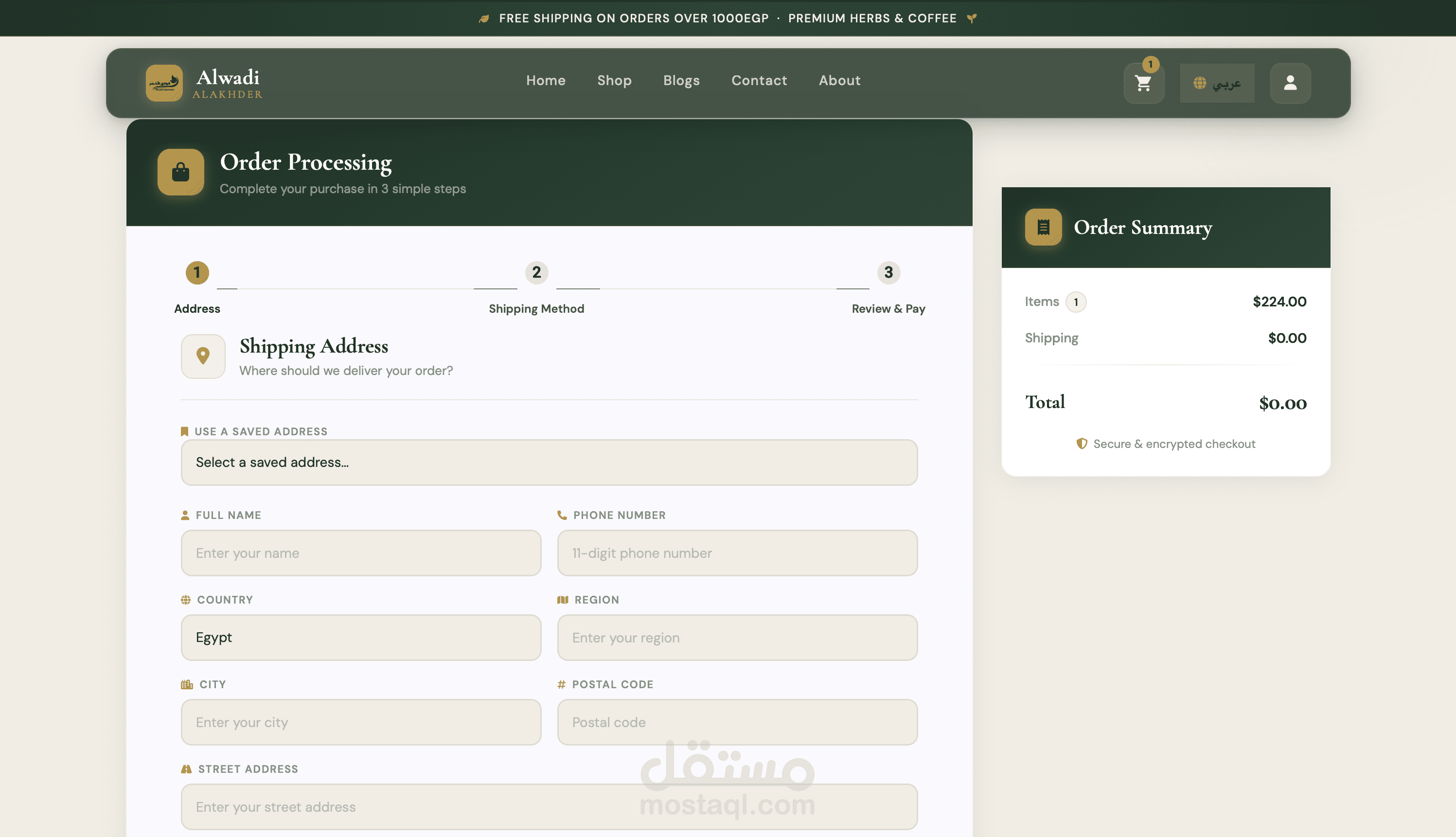The width and height of the screenshot is (1456, 837).
Task: Click the globe icon next to Country
Action: [186, 600]
